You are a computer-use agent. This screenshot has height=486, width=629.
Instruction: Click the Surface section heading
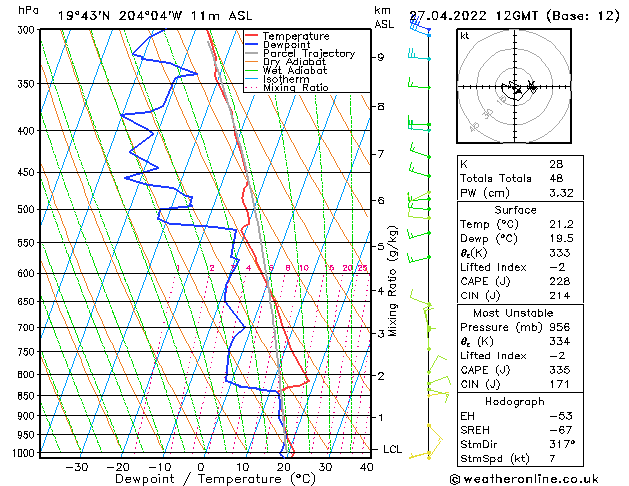[515, 210]
